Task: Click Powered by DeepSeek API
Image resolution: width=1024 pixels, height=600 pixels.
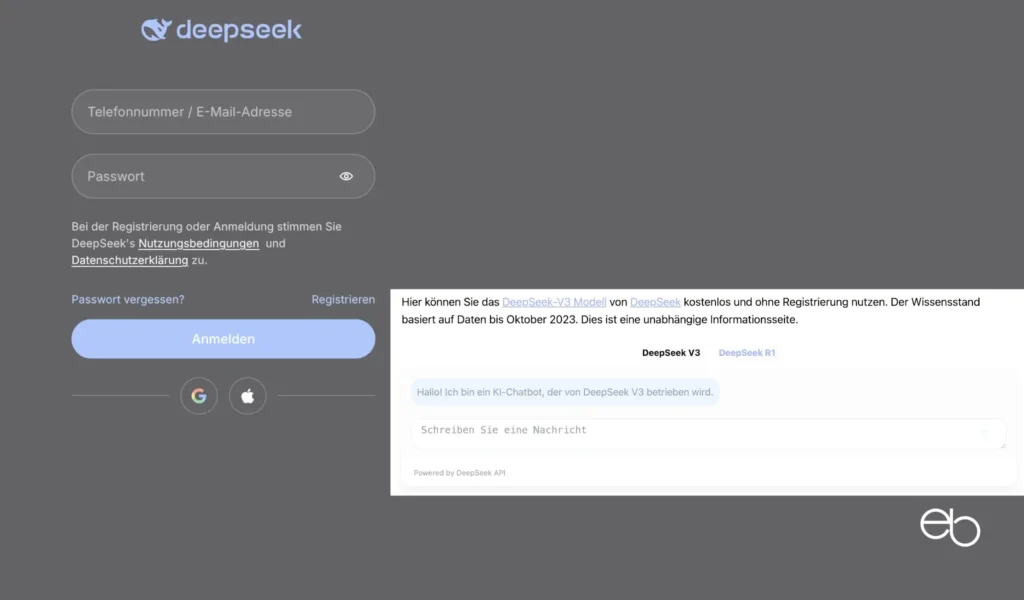Action: point(459,471)
